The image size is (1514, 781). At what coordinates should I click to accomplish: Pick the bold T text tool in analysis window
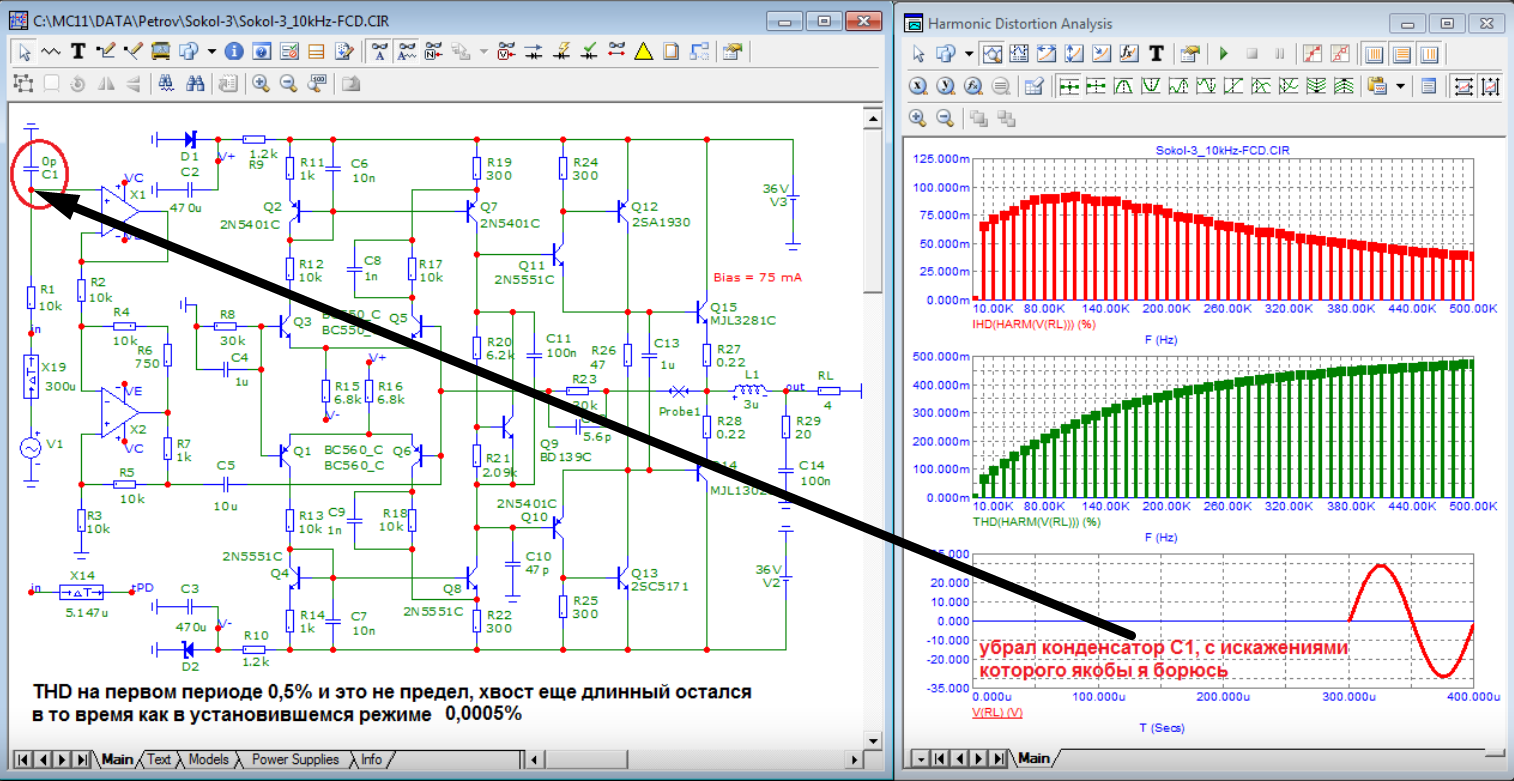coord(1156,53)
